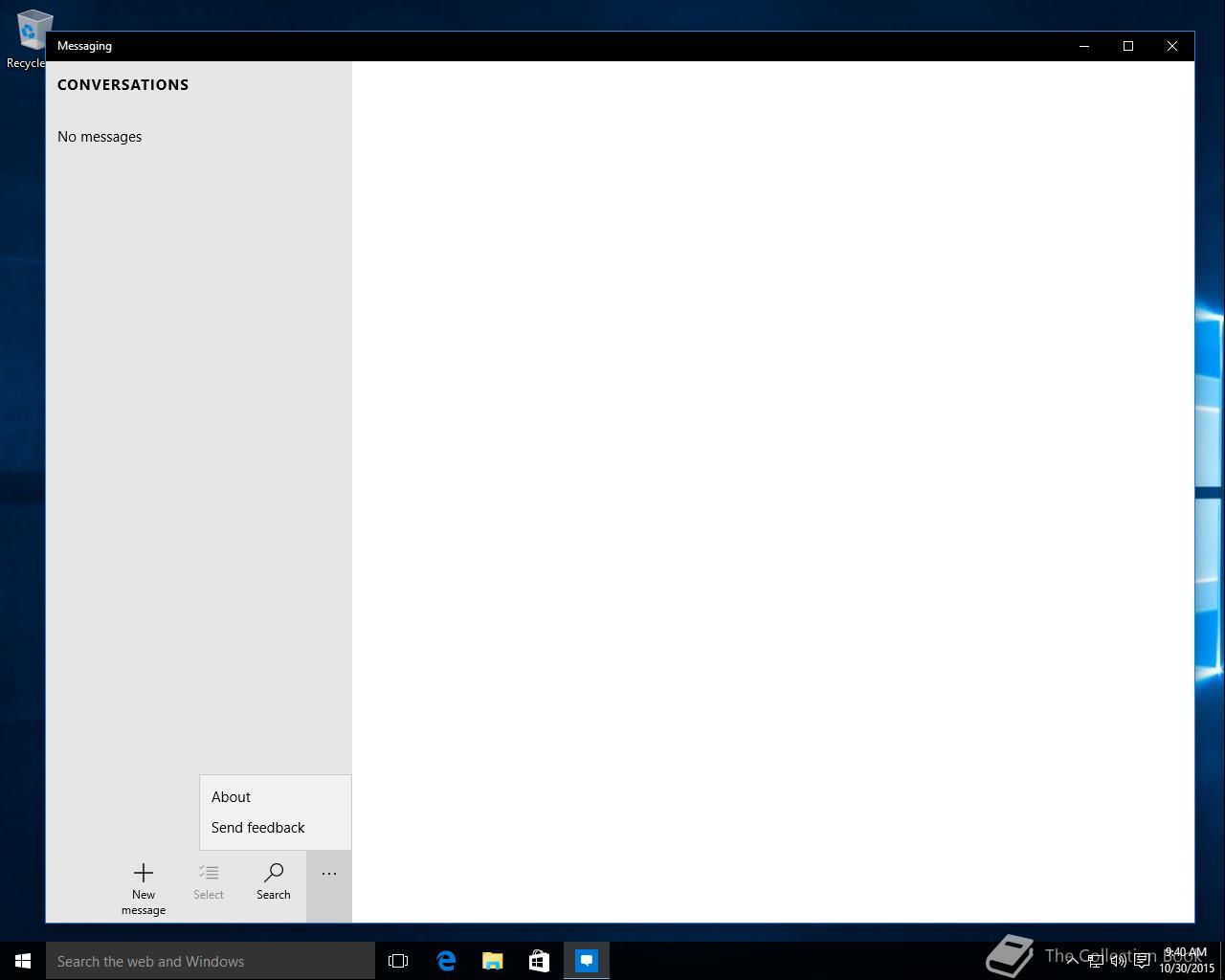Open Task View from the taskbar
Screen dimensions: 1225x980
(398, 961)
